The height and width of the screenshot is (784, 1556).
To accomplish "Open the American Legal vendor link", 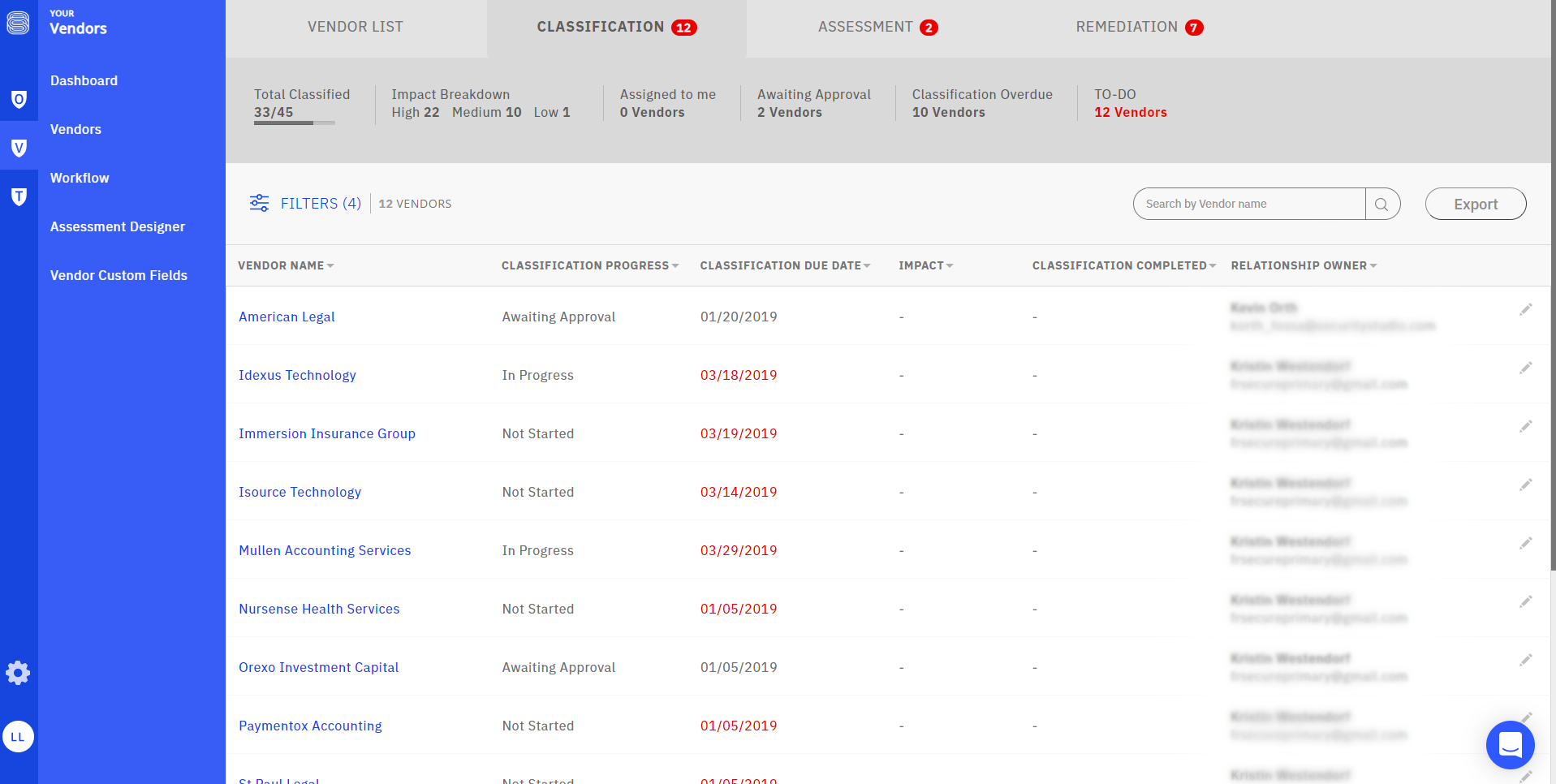I will (287, 317).
